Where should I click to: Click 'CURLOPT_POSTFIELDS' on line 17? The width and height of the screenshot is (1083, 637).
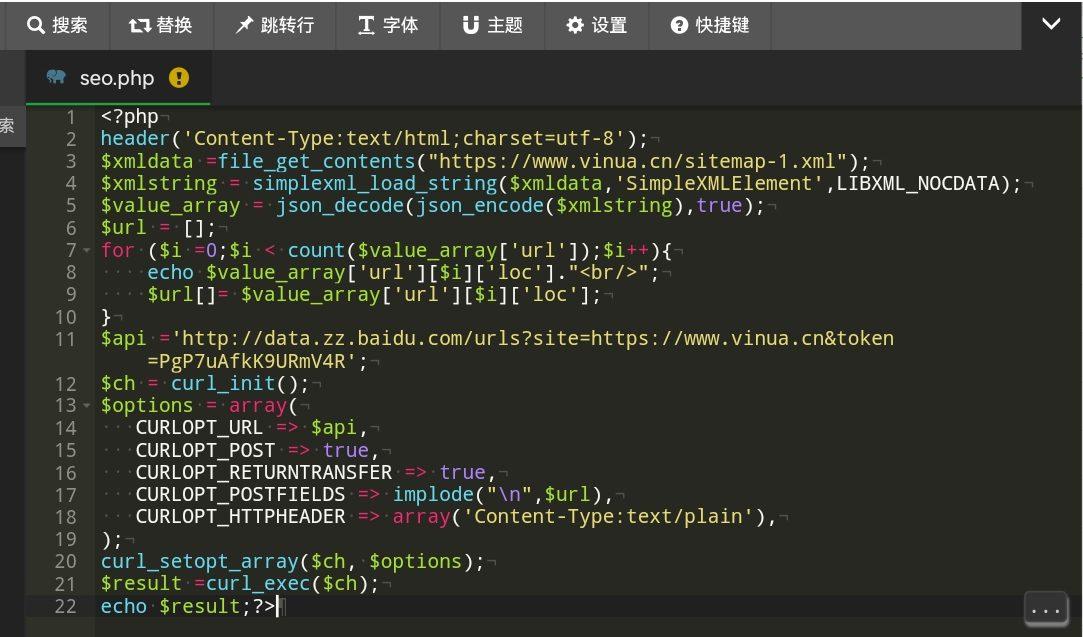(x=240, y=494)
